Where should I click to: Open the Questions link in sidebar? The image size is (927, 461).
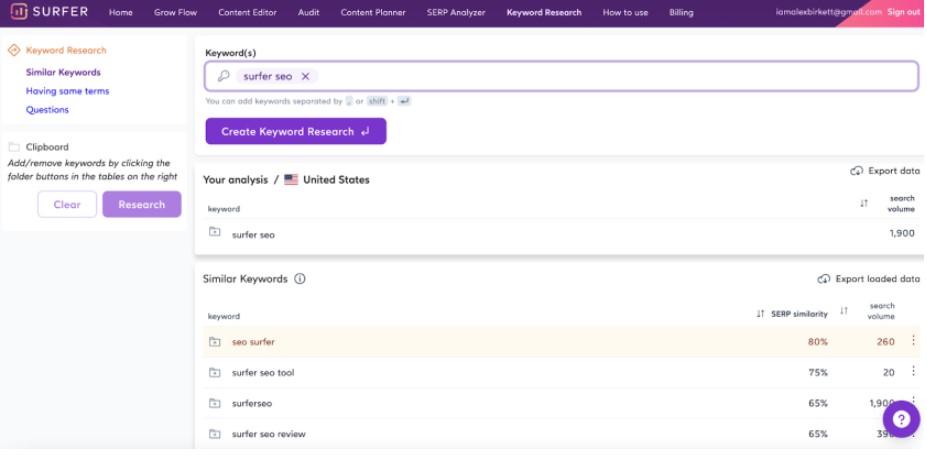tap(47, 110)
